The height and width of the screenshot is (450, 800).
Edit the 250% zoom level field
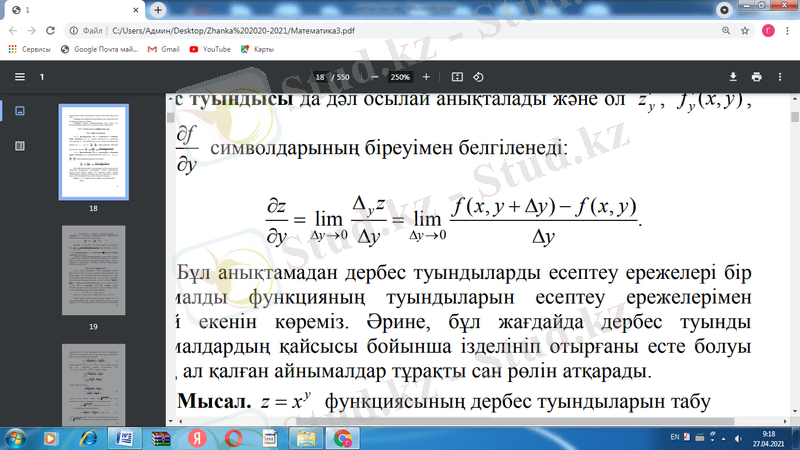click(400, 77)
